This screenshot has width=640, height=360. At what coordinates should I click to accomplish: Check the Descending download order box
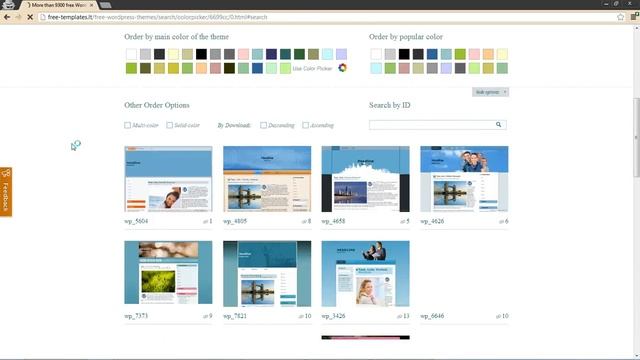point(263,125)
